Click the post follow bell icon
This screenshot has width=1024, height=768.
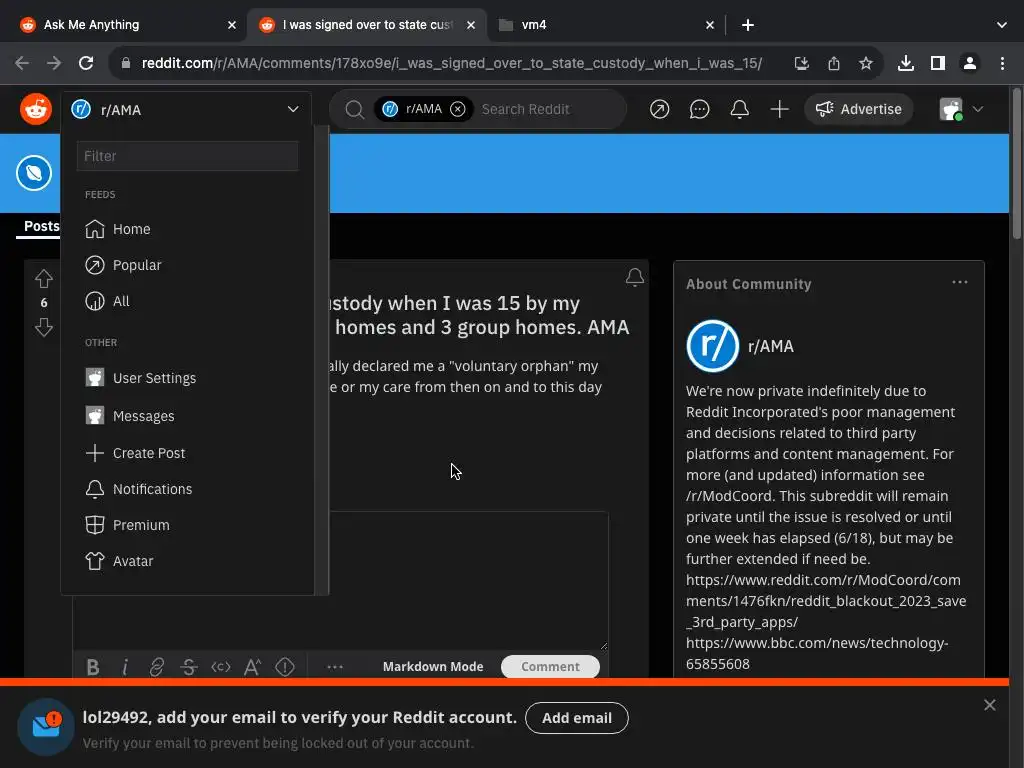click(635, 277)
